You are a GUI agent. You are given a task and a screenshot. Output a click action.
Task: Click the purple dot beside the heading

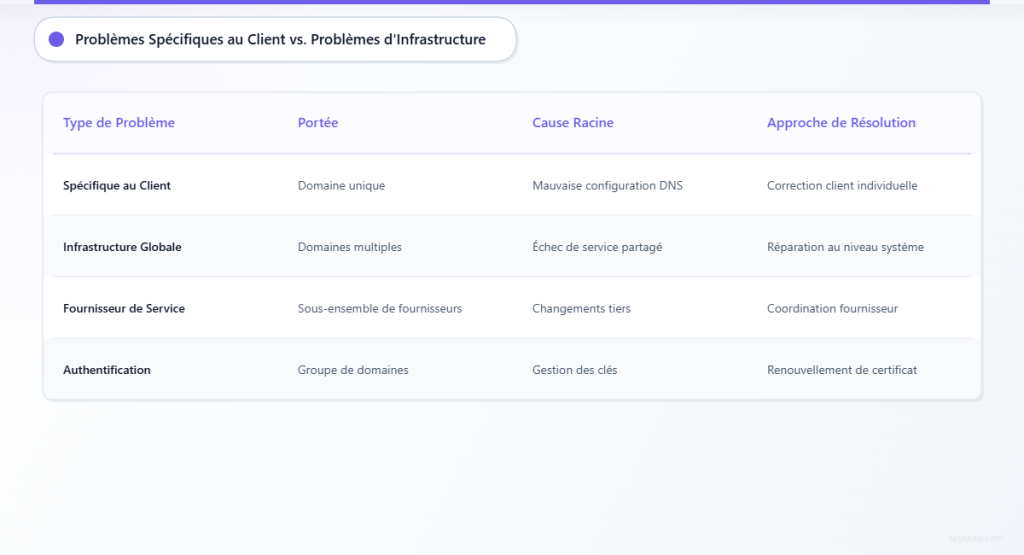[56, 40]
